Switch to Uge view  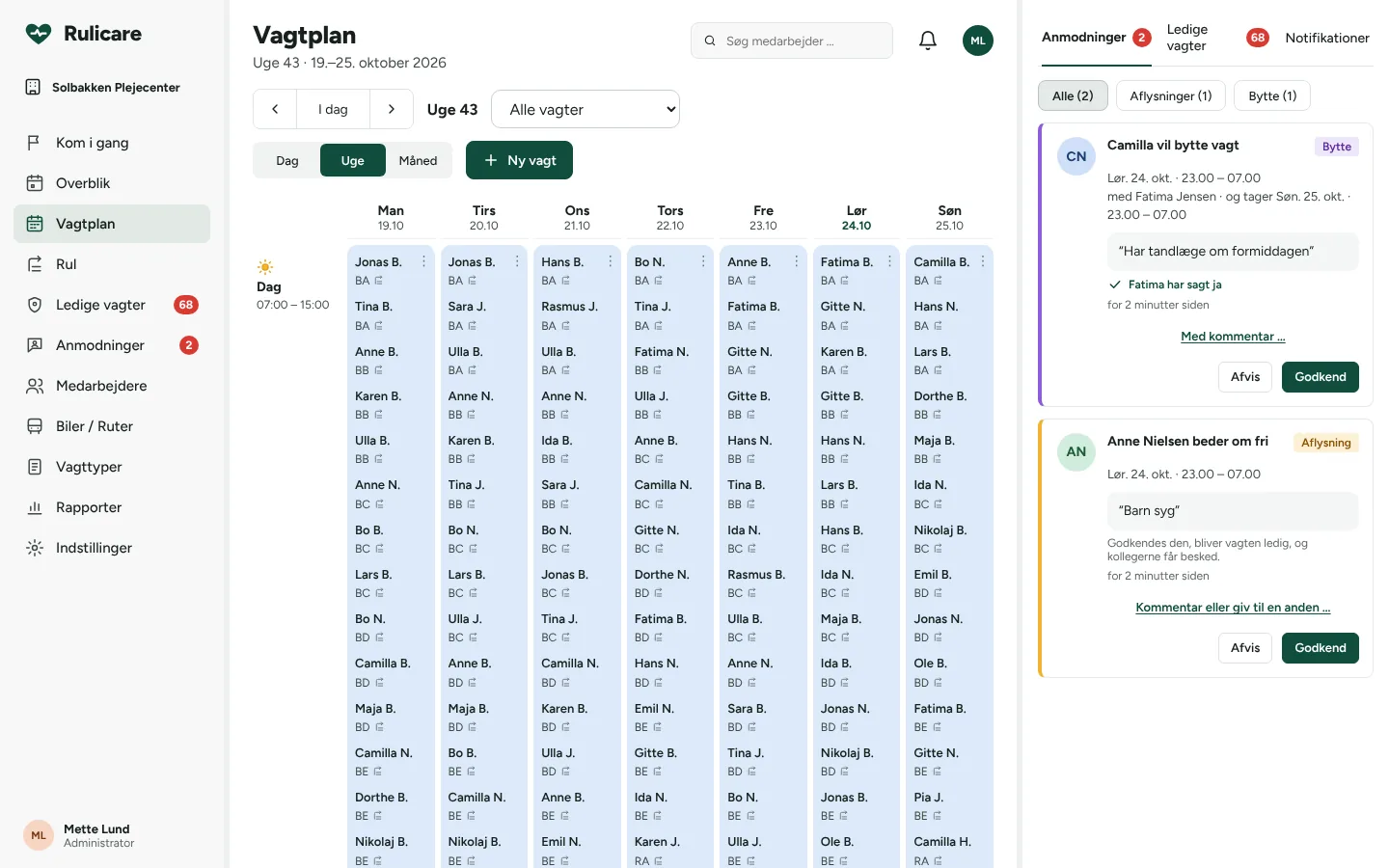pos(353,160)
